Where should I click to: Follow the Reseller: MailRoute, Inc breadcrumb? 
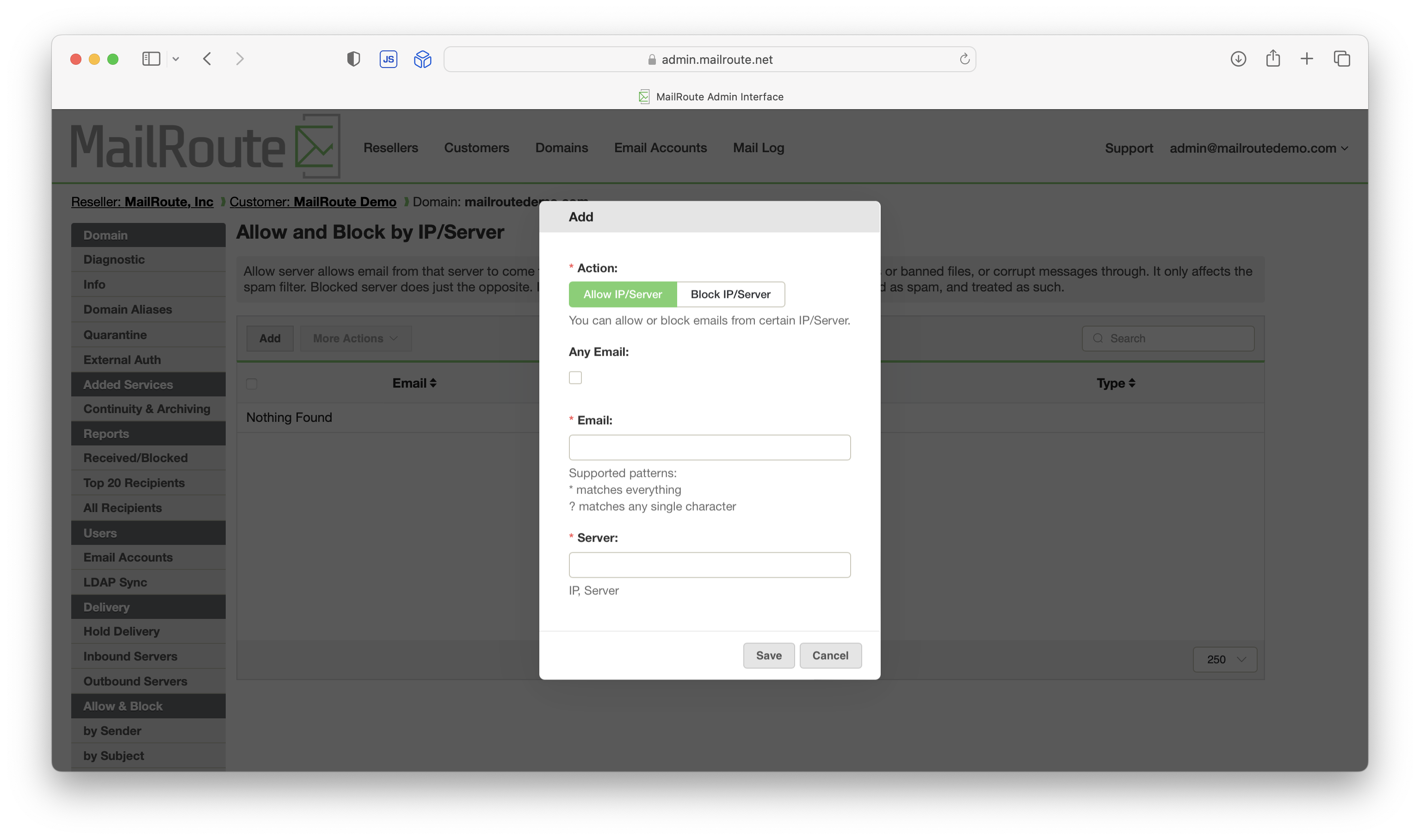(142, 202)
